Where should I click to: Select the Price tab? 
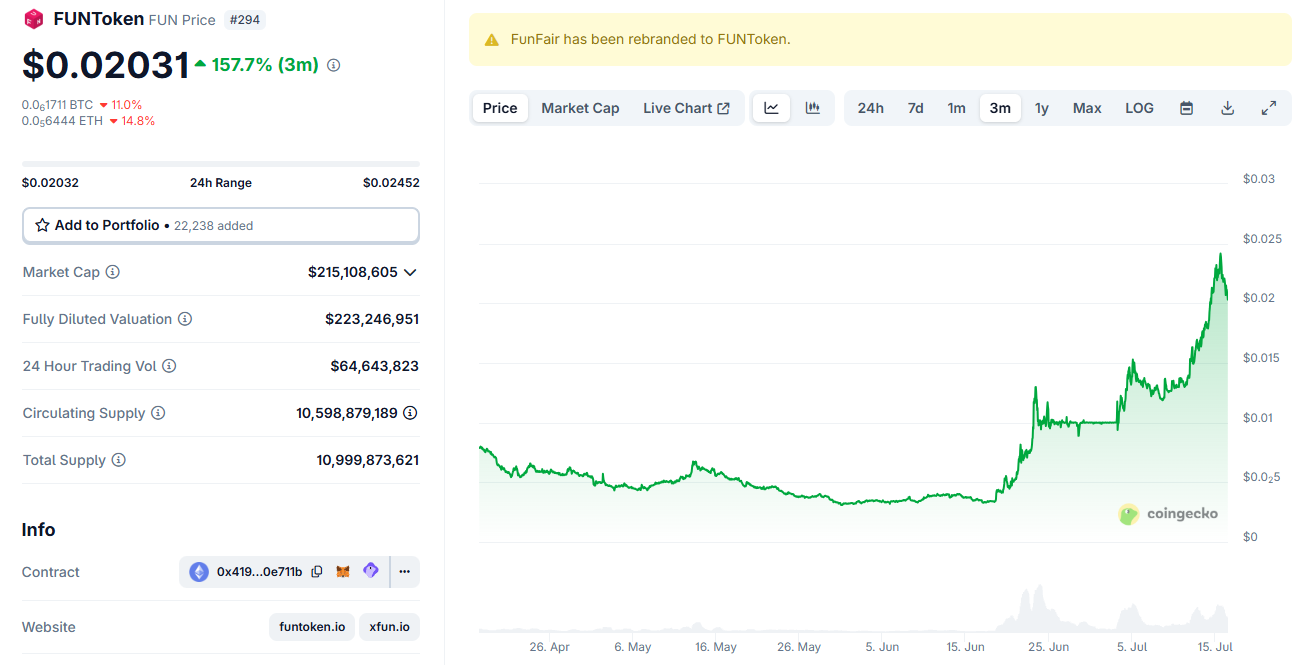coord(500,108)
